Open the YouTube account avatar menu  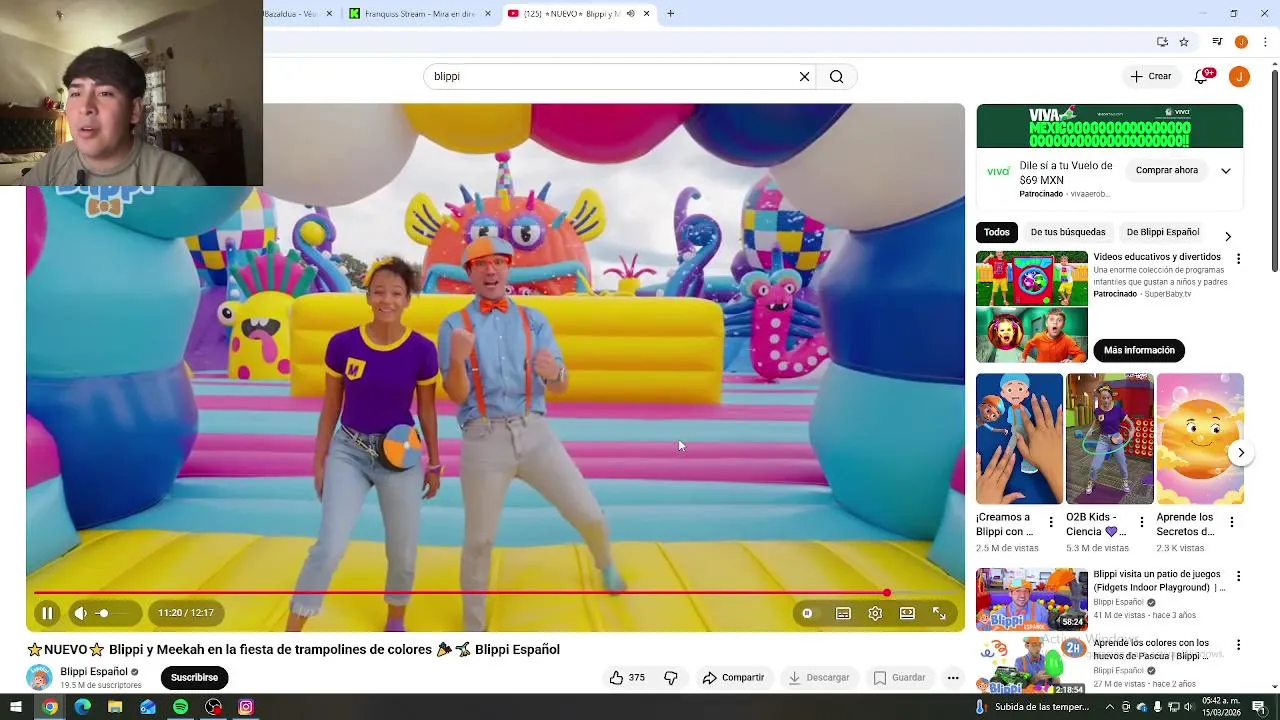tap(1239, 77)
